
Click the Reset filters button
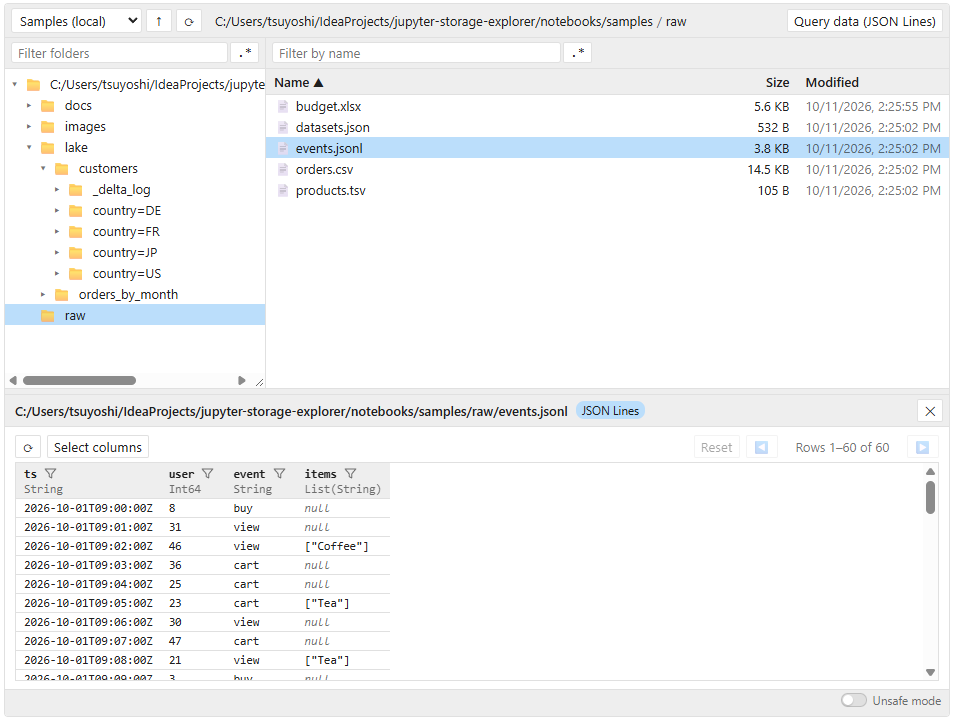[716, 448]
